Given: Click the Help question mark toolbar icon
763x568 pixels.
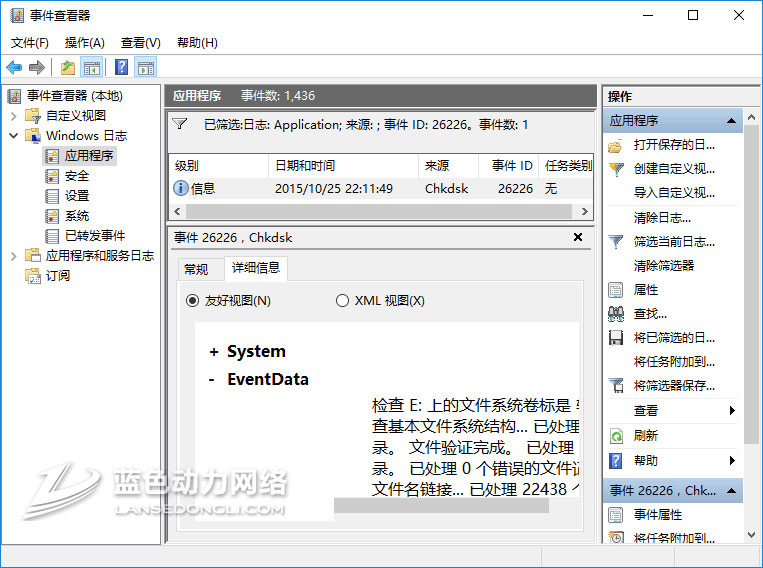Looking at the screenshot, I should tap(121, 67).
